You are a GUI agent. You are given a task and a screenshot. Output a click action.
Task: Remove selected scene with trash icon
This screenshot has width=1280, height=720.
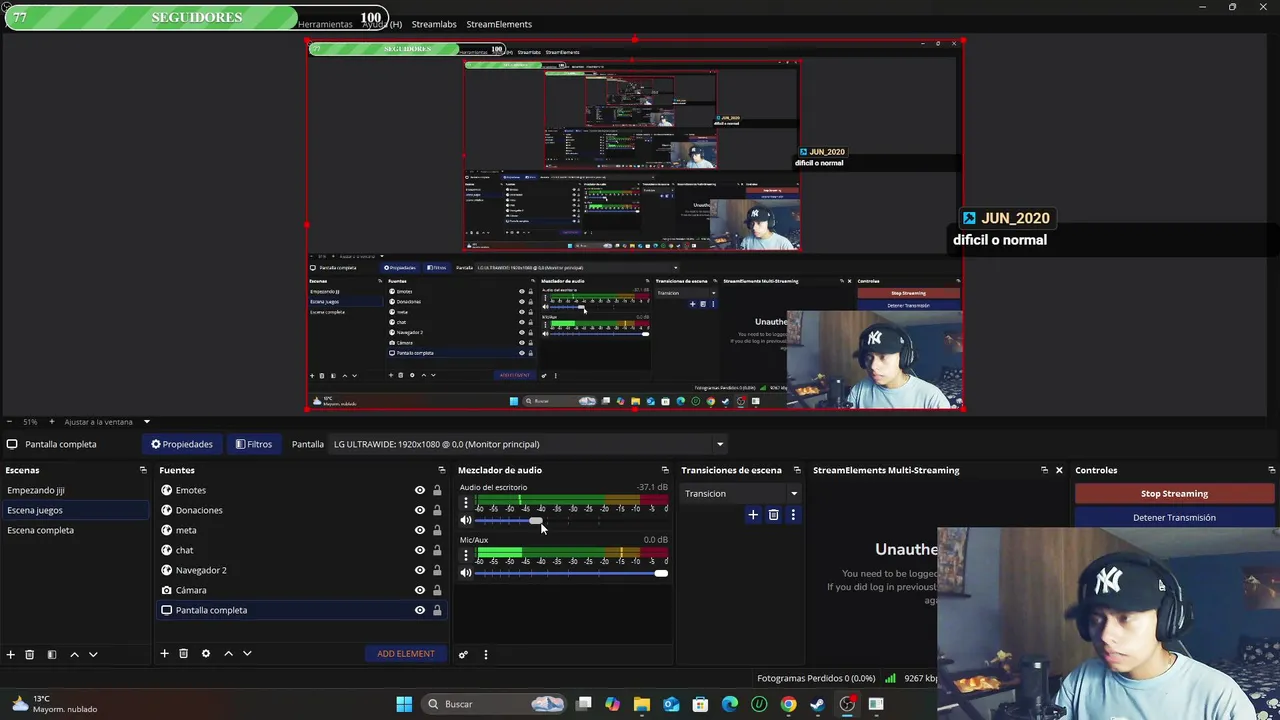tap(30, 654)
